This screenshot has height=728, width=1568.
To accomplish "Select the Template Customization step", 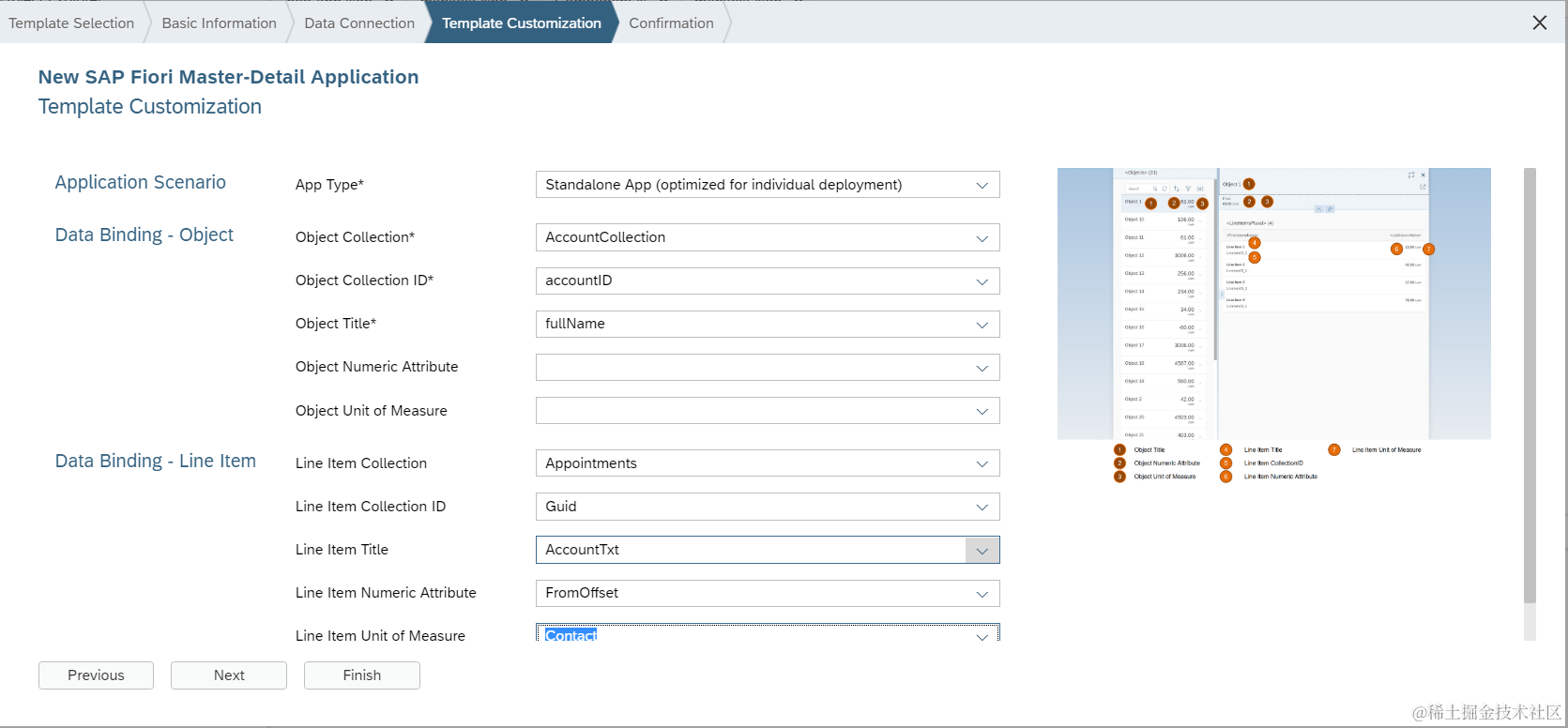I will (x=521, y=23).
